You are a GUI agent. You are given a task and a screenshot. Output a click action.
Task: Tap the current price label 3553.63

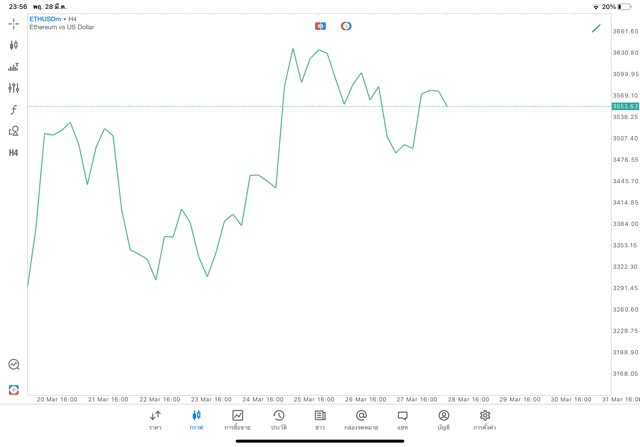point(625,106)
